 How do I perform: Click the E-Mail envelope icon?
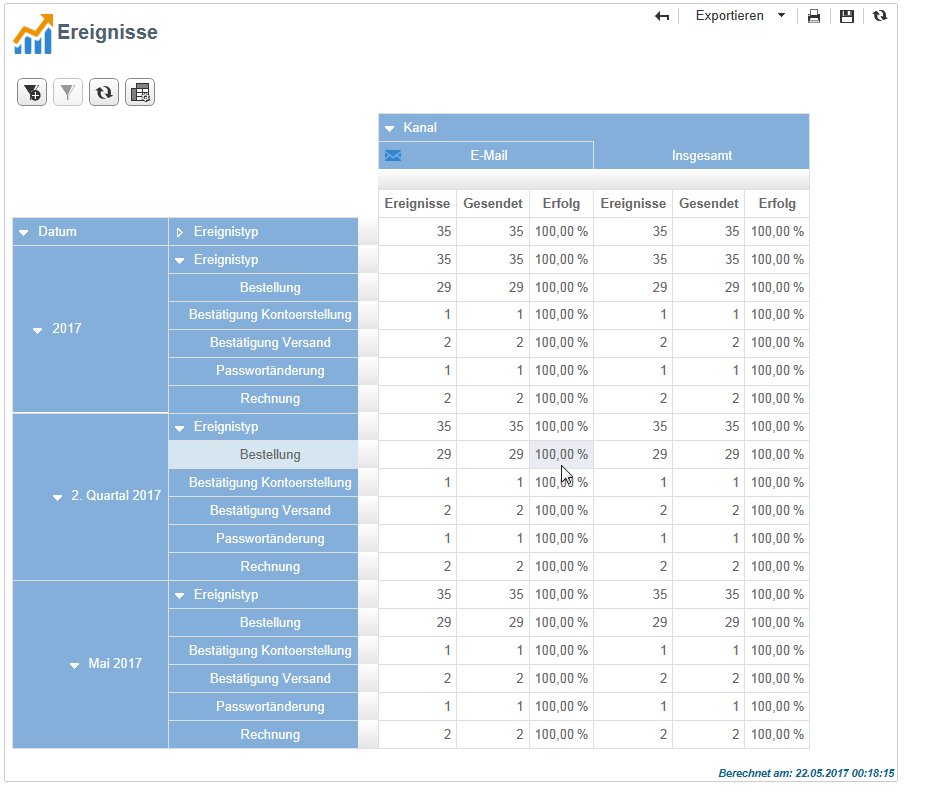393,155
